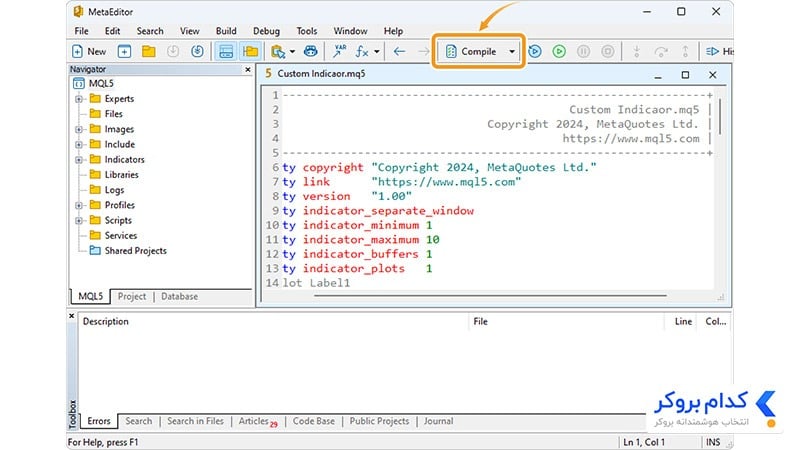Click the Custom Indicaor.mq5 document title

(x=321, y=74)
